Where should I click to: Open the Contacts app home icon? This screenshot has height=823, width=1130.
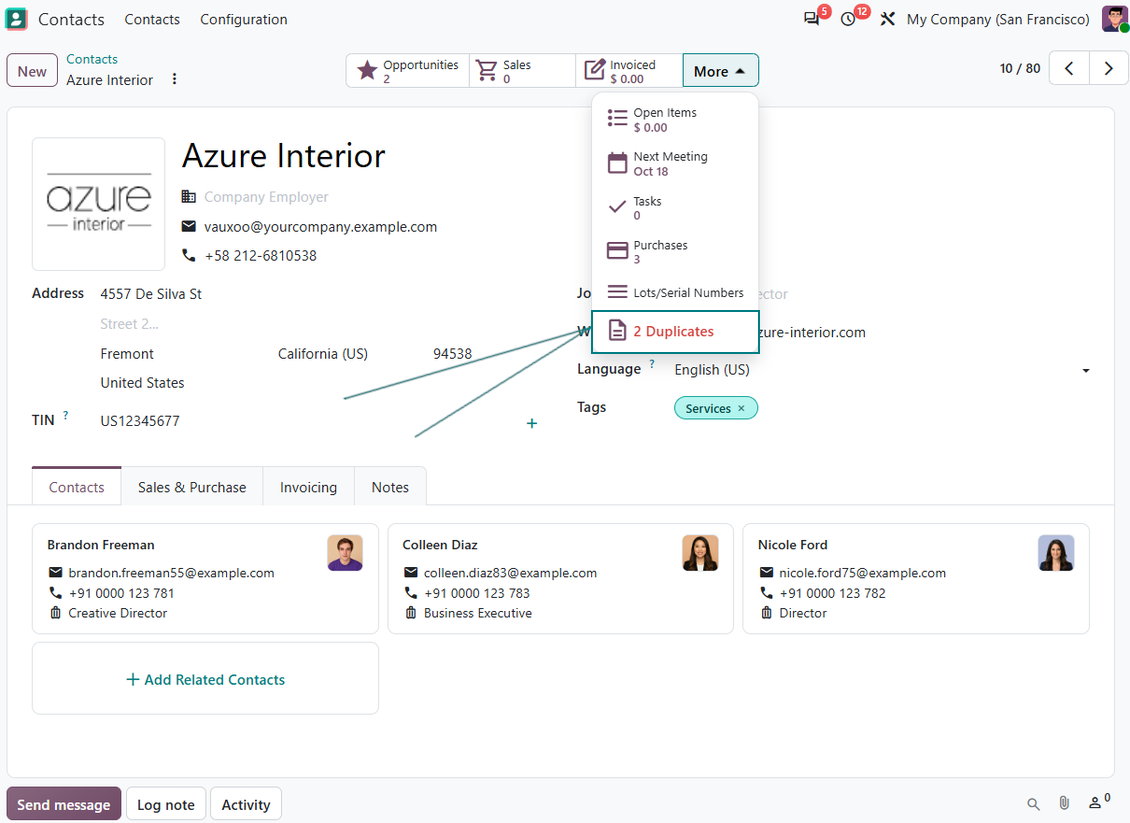click(16, 19)
